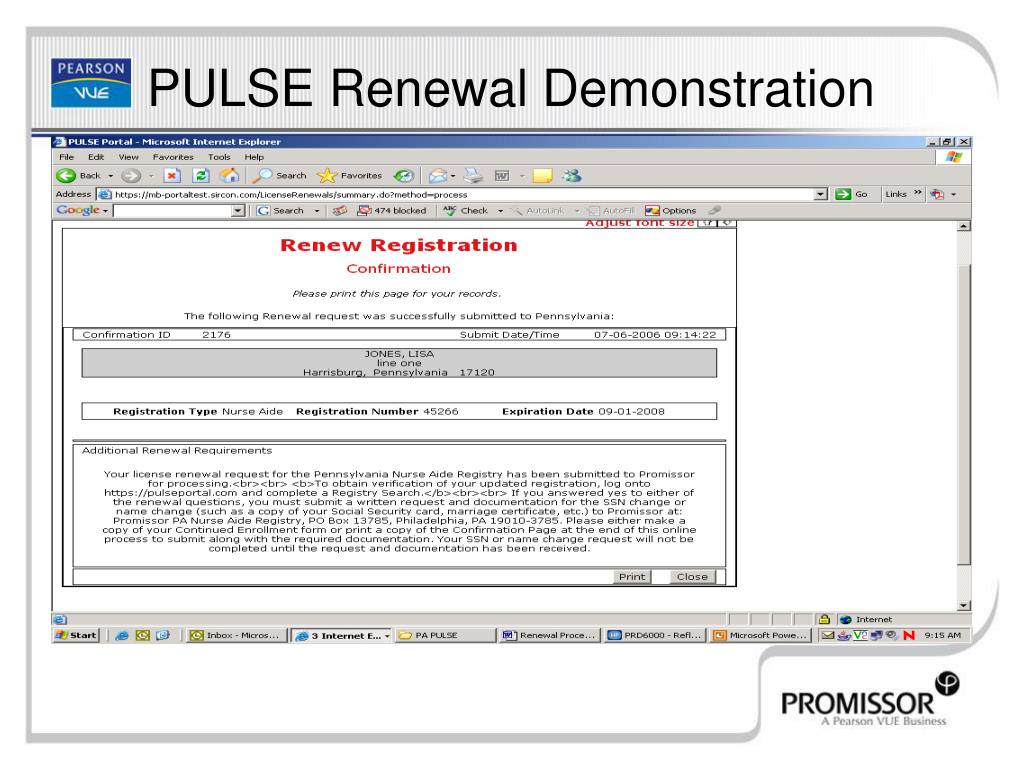The width and height of the screenshot is (1024, 768).
Task: Launch Internet Explorer from quick launch
Action: [x=121, y=635]
